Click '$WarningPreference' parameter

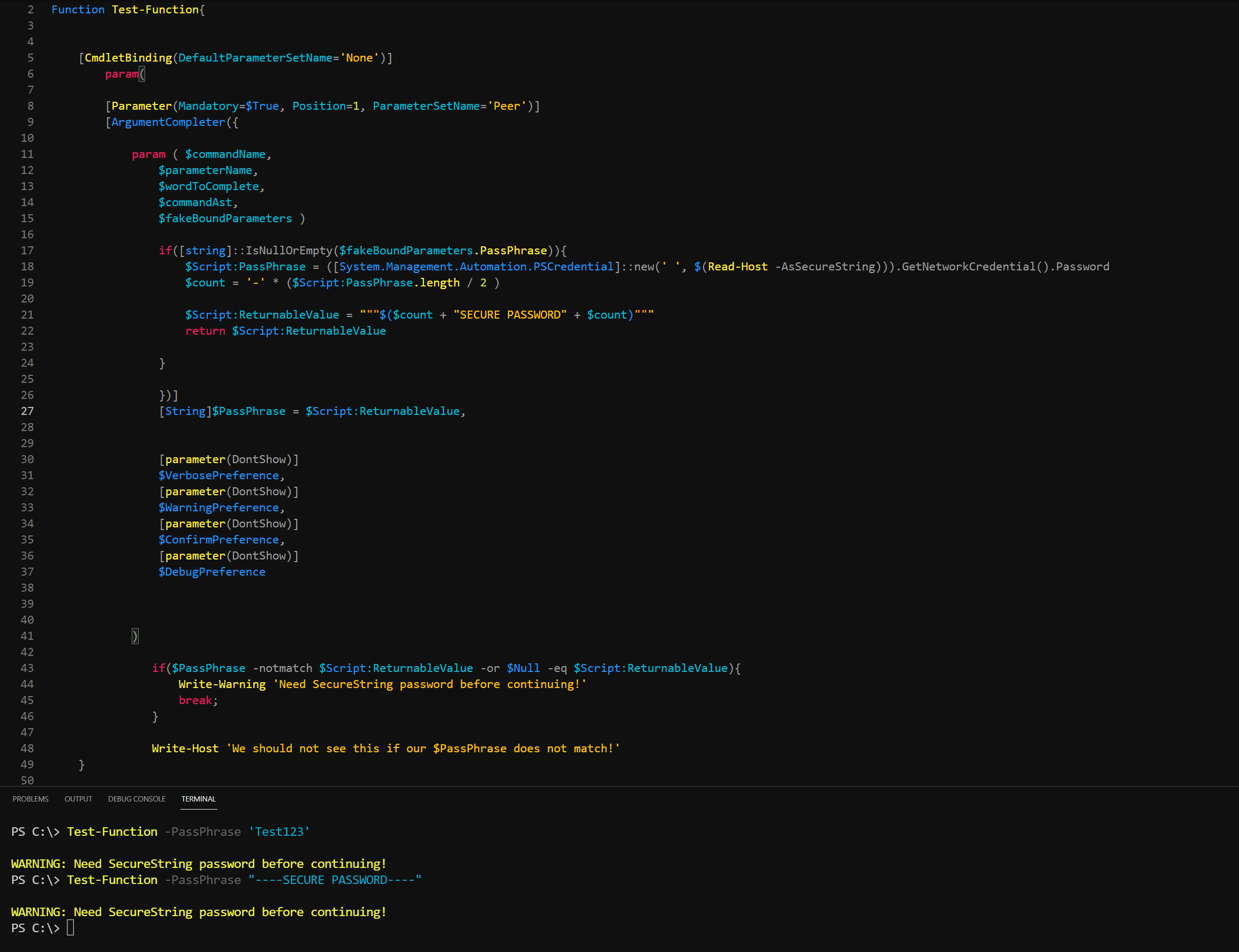point(218,508)
